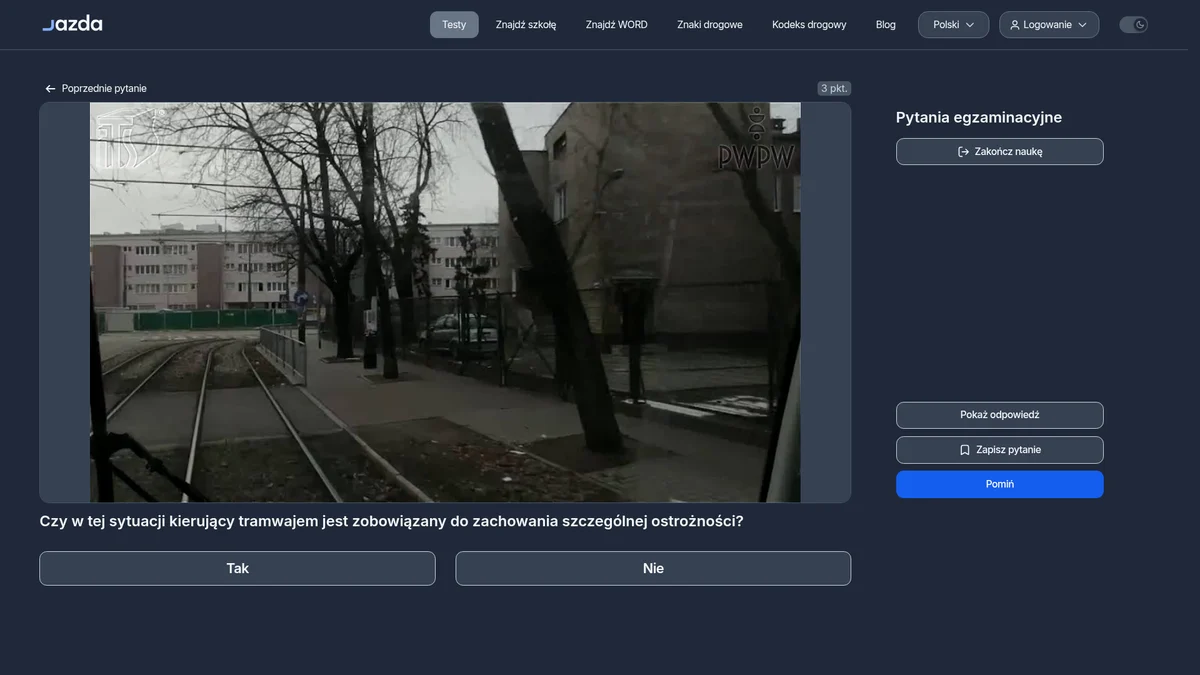The image size is (1200, 675).
Task: Answer Tak to the question
Action: pyautogui.click(x=237, y=568)
